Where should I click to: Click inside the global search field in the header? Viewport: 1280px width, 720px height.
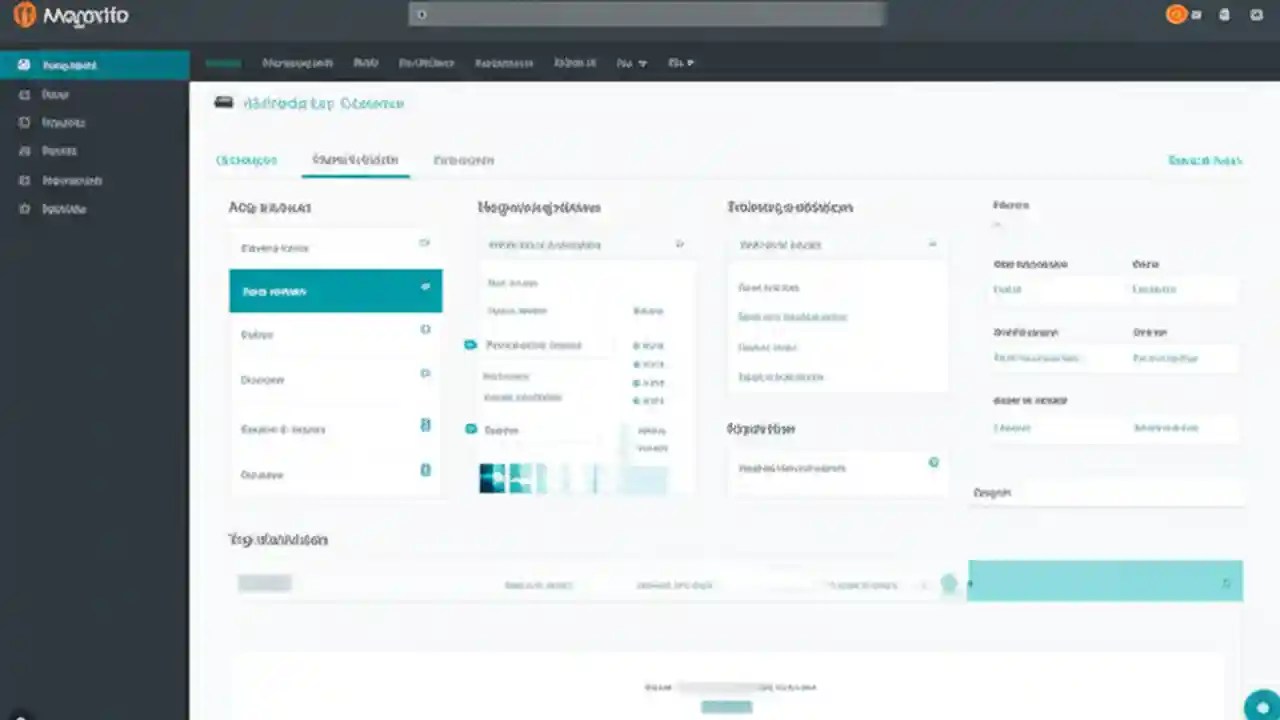point(645,14)
